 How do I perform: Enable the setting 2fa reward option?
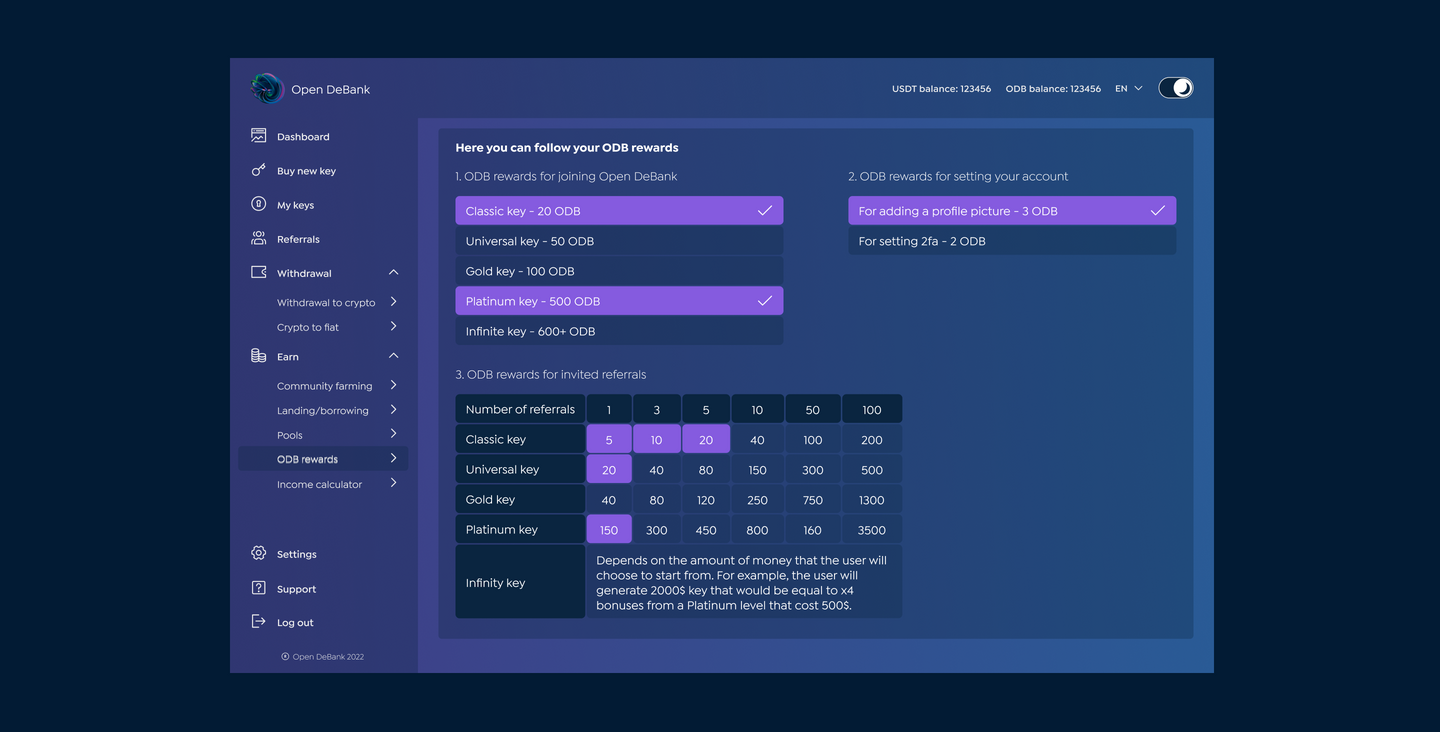tap(1011, 241)
